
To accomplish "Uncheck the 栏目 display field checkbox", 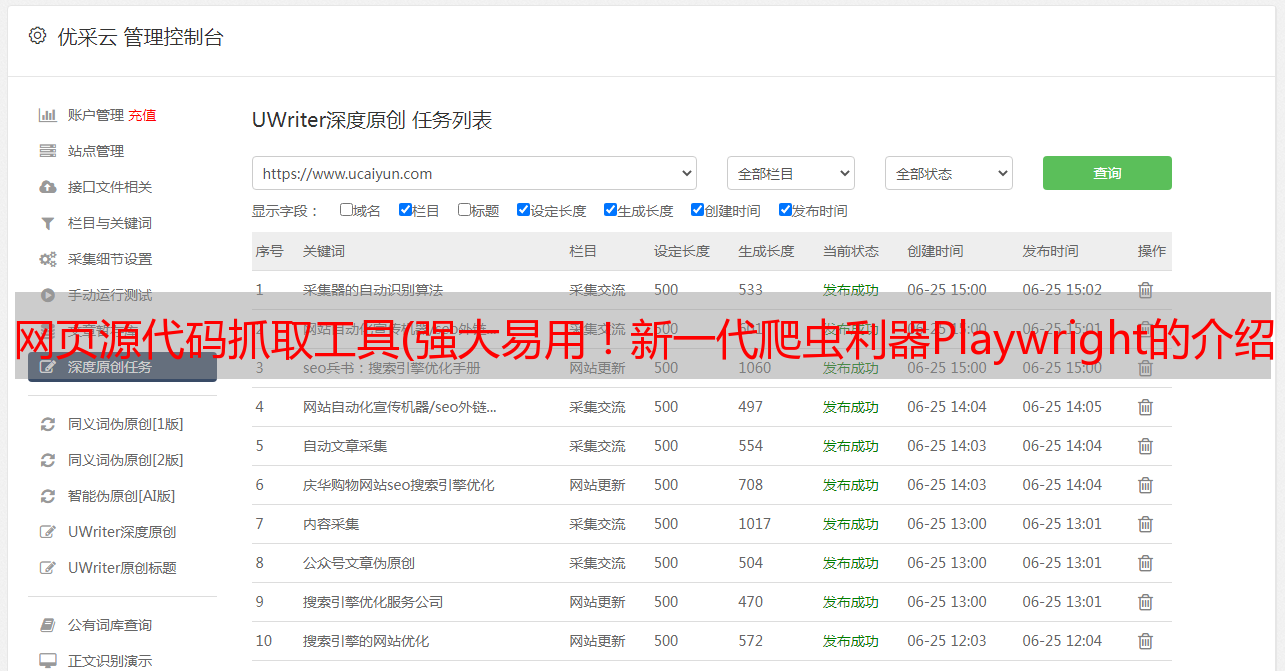I will click(405, 210).
